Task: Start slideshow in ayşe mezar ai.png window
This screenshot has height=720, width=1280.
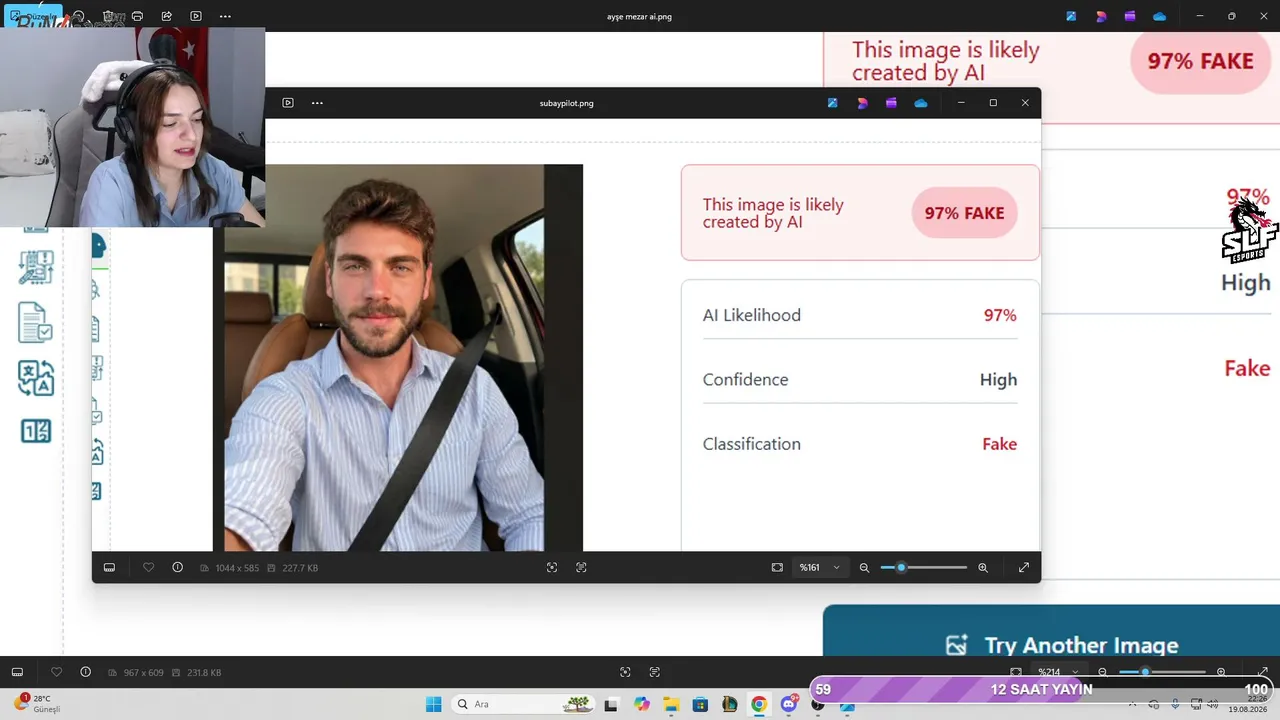Action: coord(196,16)
